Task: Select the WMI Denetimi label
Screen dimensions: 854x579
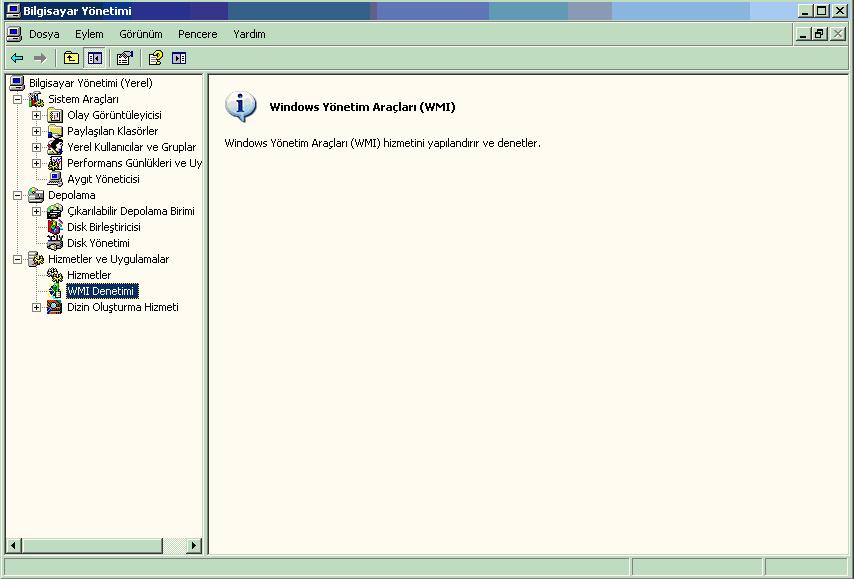Action: click(x=102, y=291)
